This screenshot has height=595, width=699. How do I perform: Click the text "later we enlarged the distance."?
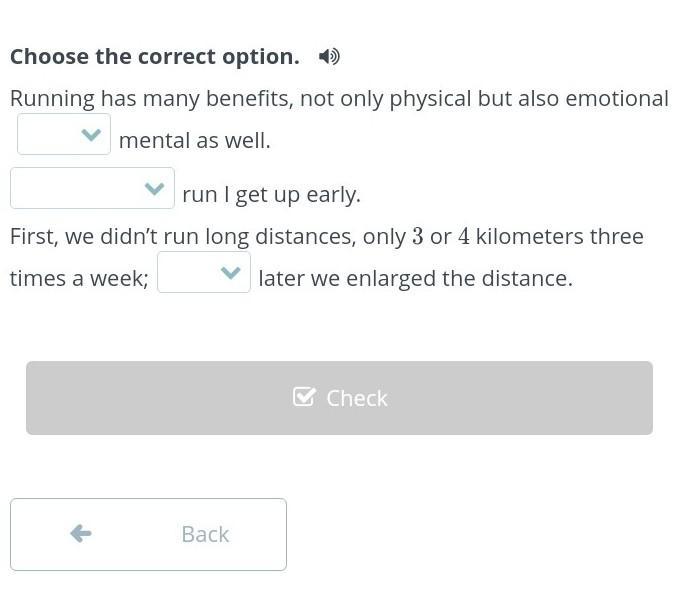415,278
